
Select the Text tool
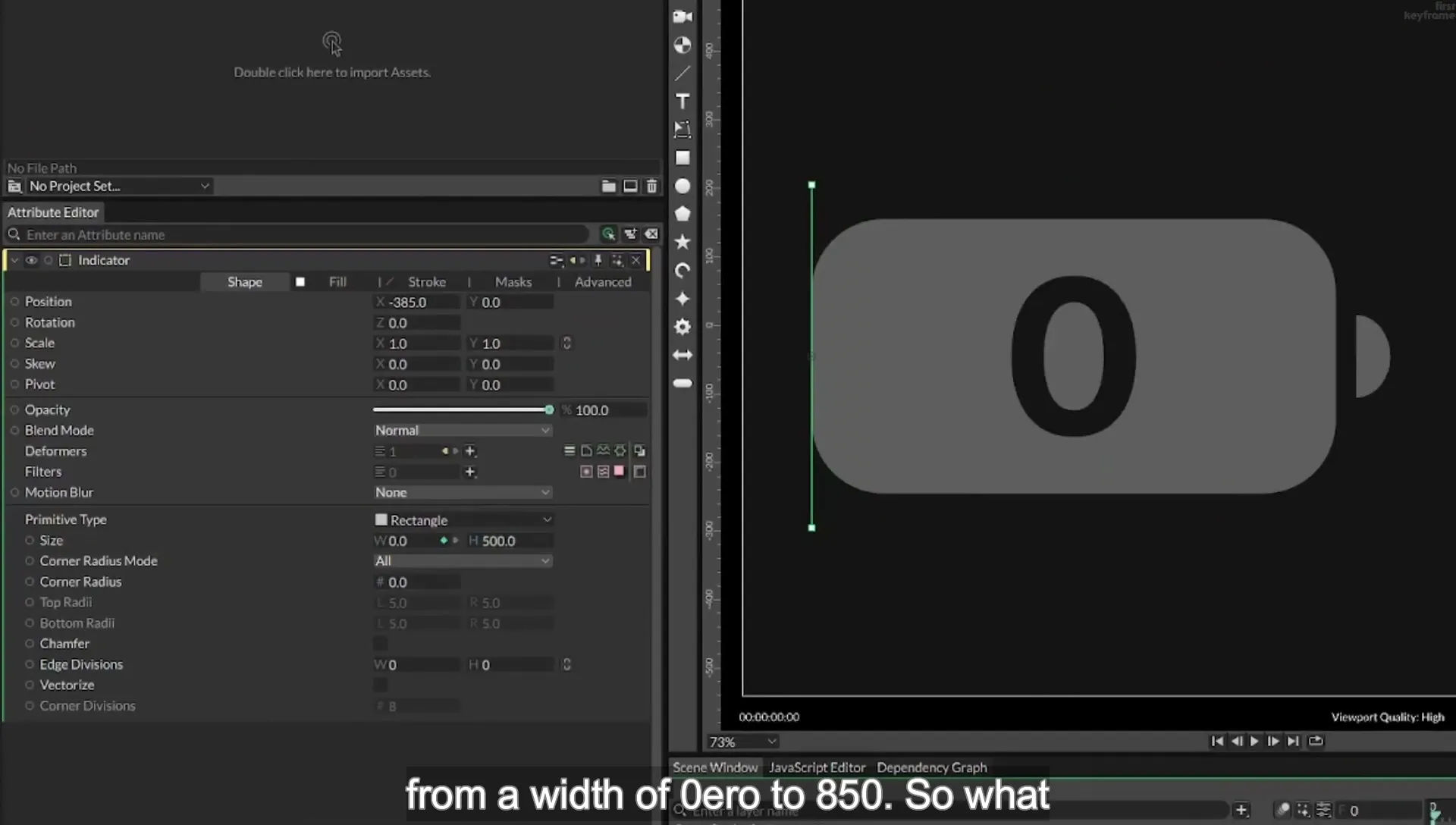click(x=682, y=101)
